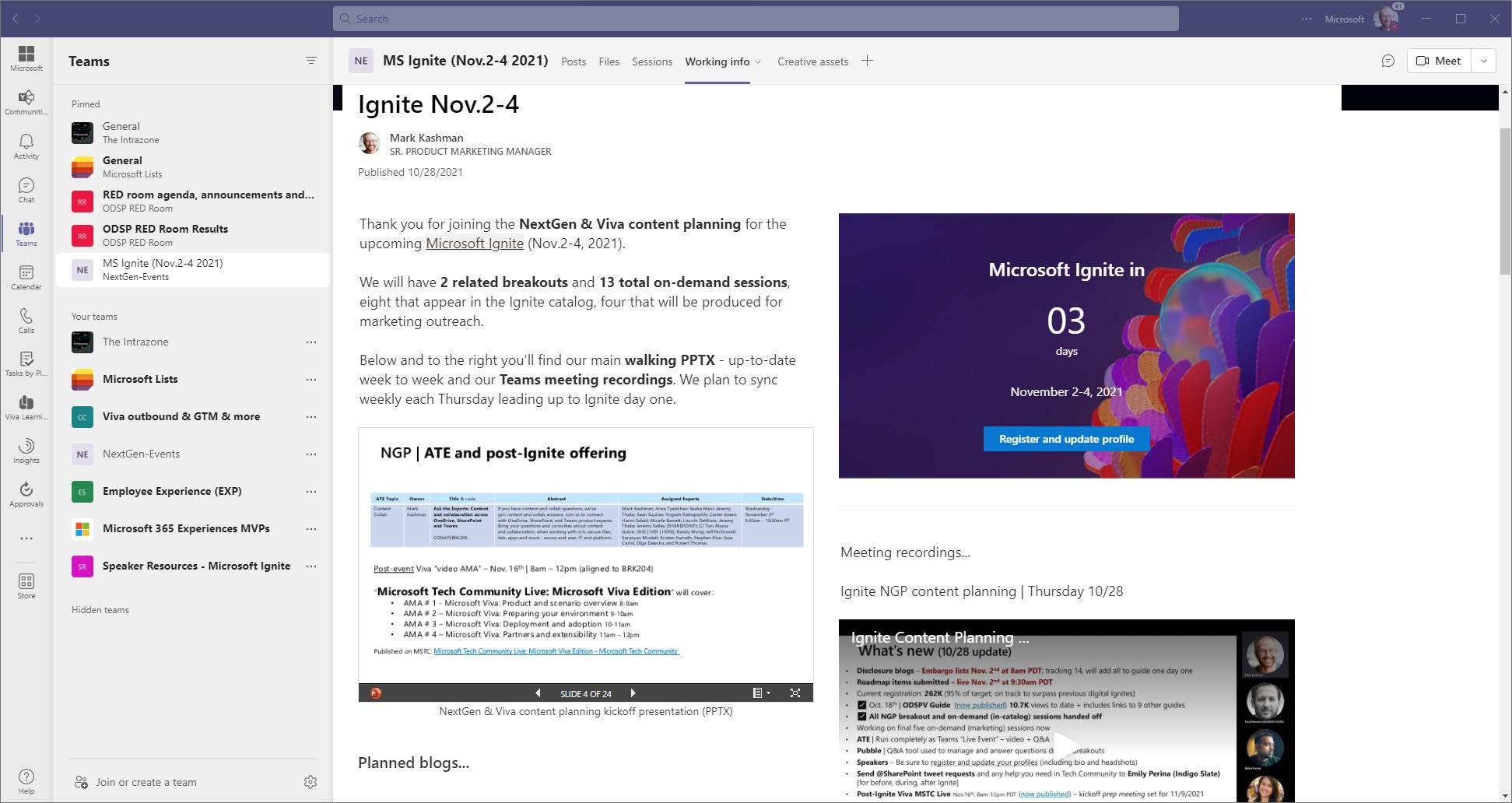The image size is (1512, 803).
Task: Select Employee Experience (EXP) team
Action: 172,492
